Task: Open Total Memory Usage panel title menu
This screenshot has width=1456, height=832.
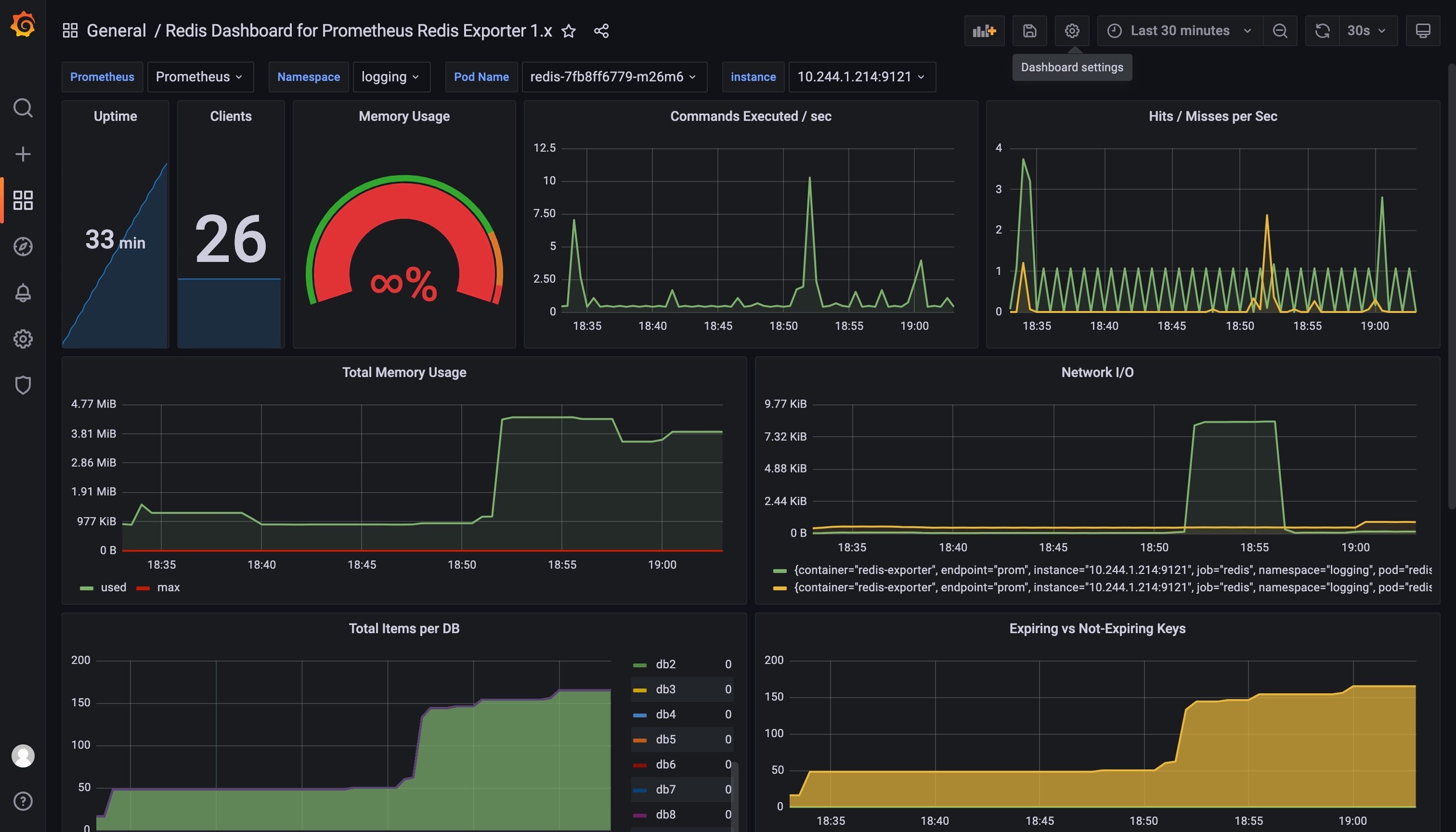Action: coord(404,372)
